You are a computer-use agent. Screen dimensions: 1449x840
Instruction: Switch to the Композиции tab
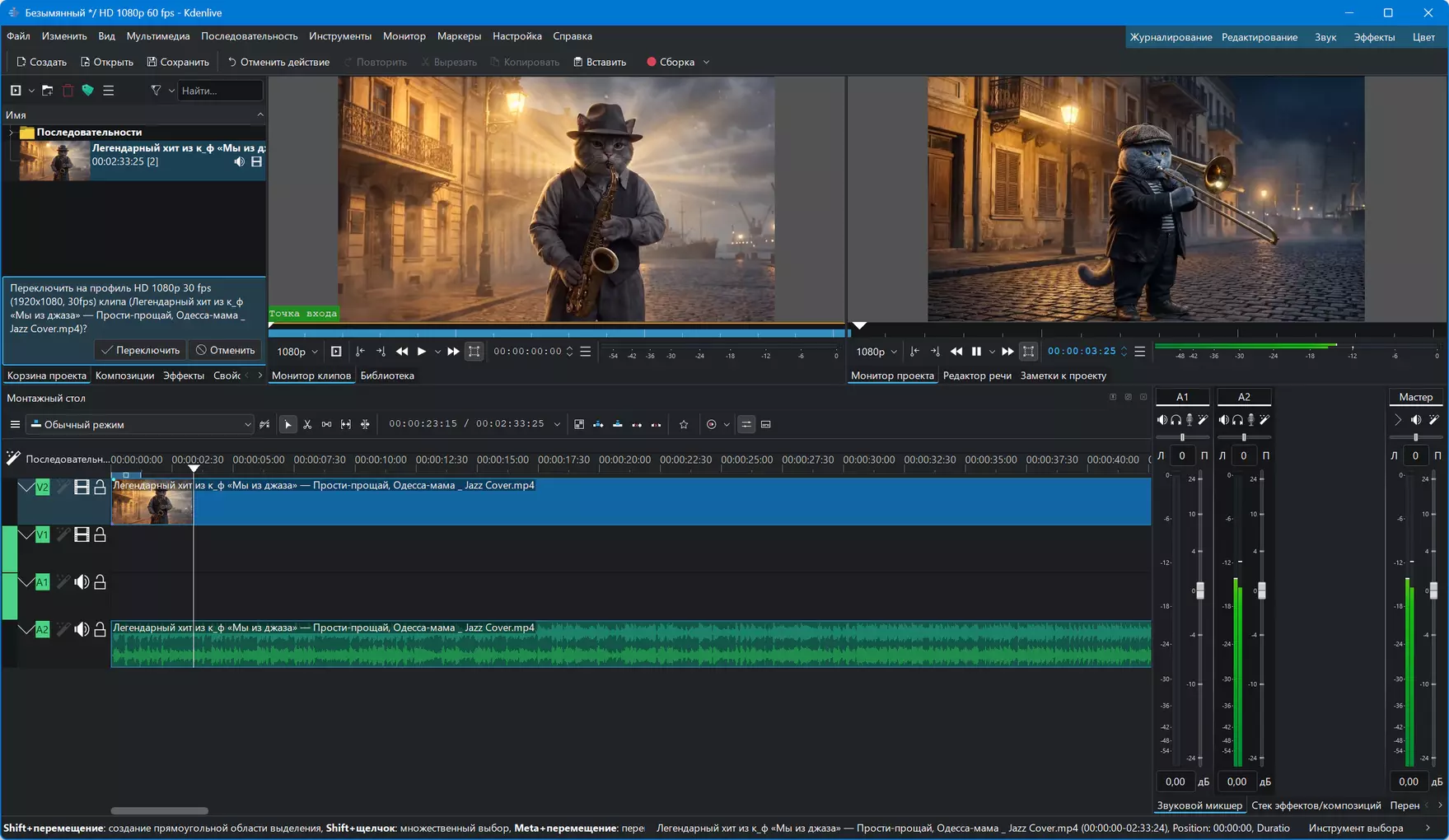(x=124, y=376)
